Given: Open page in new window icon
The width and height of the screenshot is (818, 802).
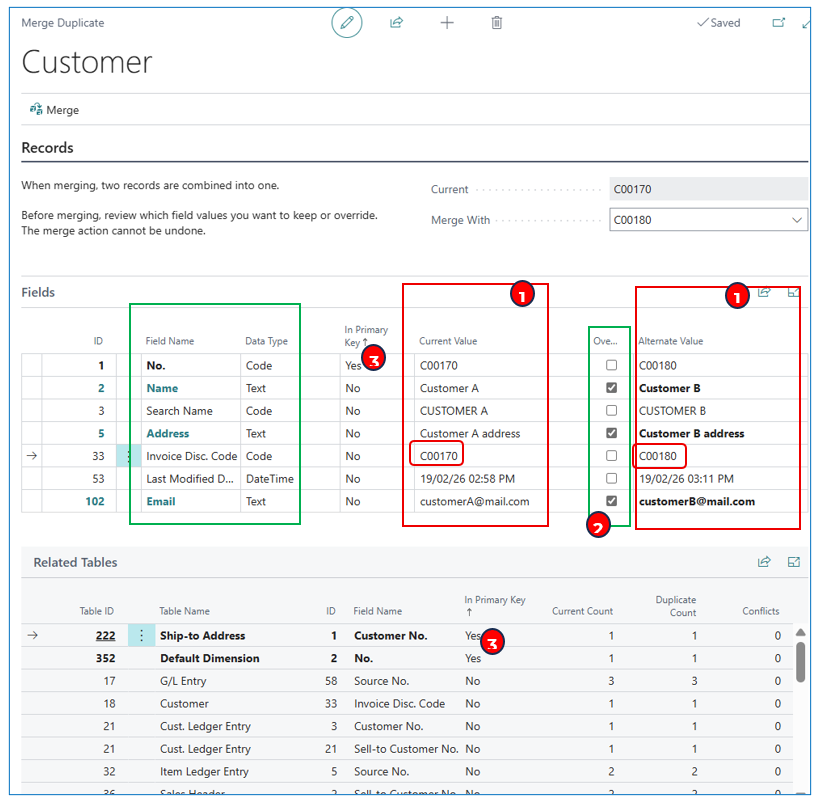Looking at the screenshot, I should coord(779,23).
